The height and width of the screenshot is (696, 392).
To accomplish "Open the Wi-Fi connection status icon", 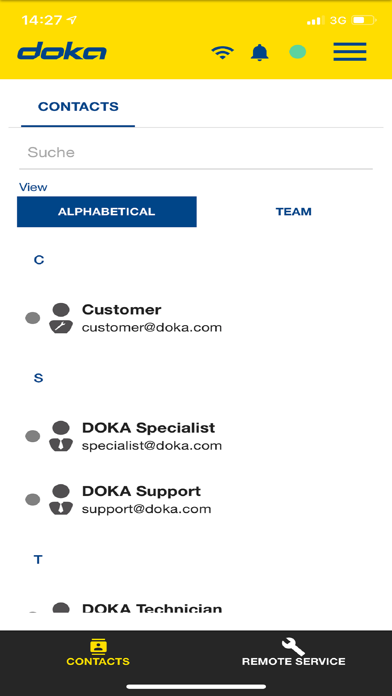I will tap(222, 52).
